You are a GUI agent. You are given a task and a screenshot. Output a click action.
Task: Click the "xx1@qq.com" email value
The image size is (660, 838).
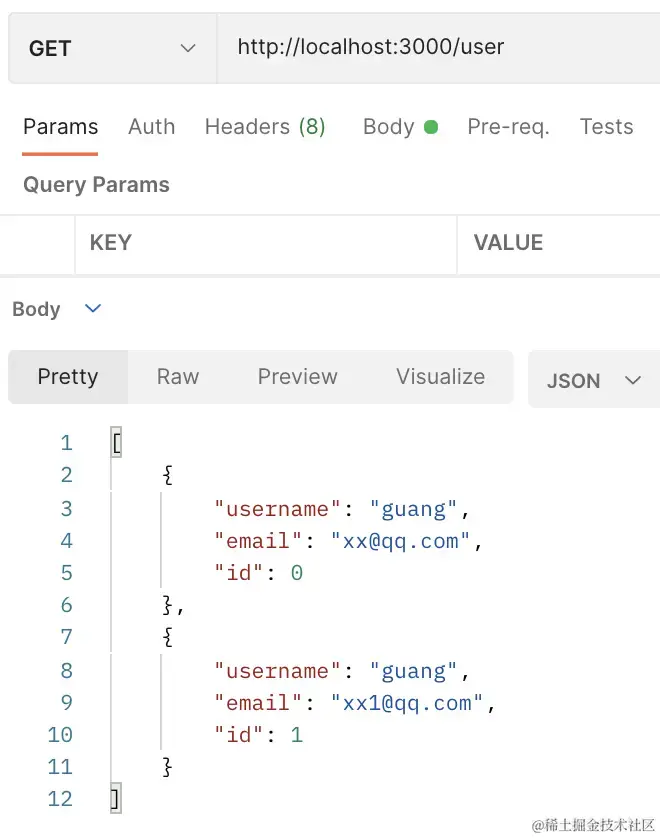(407, 703)
